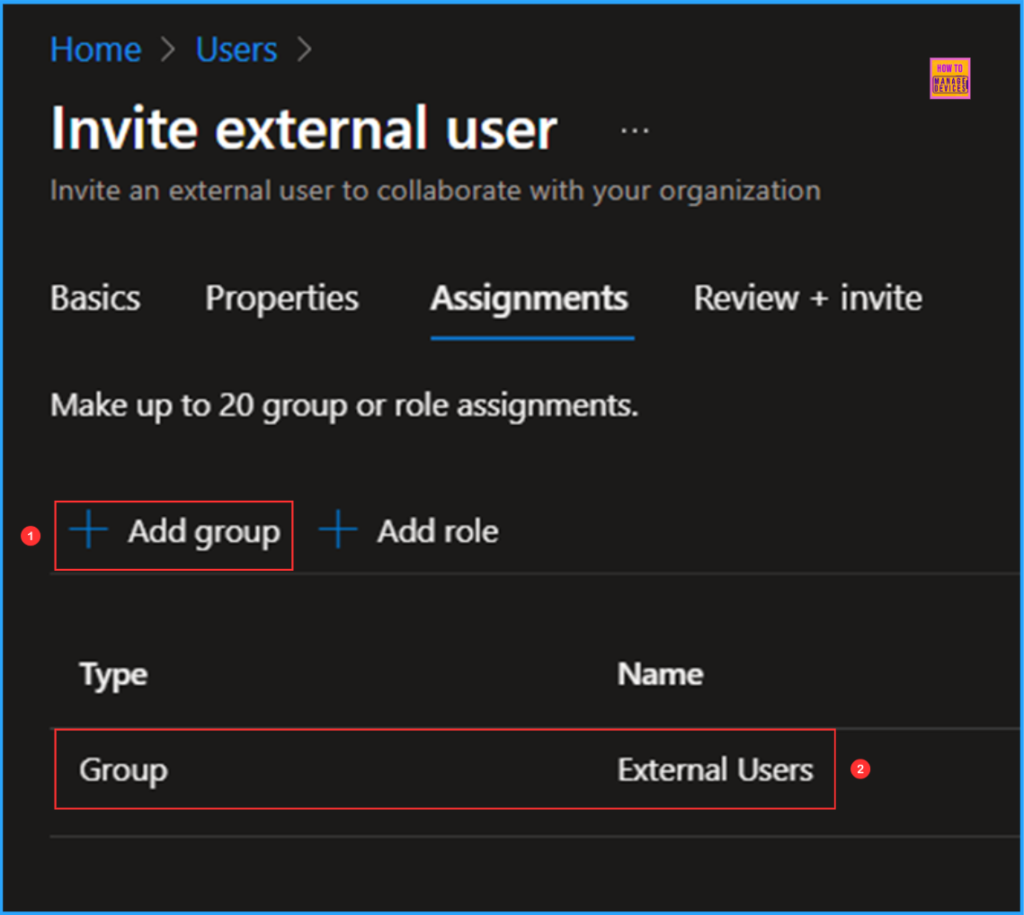The height and width of the screenshot is (915, 1024).
Task: Click the plus icon beside Add role
Action: (338, 532)
